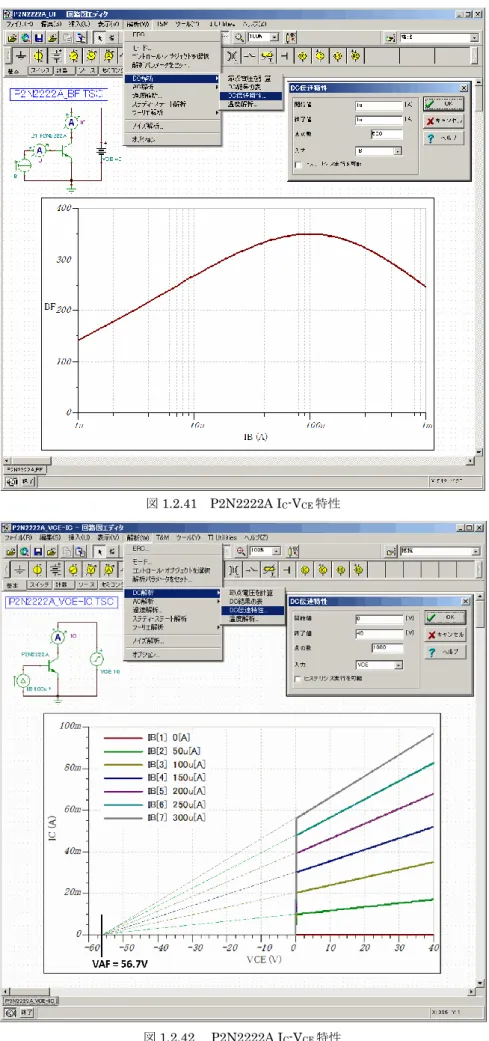The width and height of the screenshot is (489, 1041).
Task: Switch to スイッチ component tab in VCE-IC window
Action: [40, 585]
